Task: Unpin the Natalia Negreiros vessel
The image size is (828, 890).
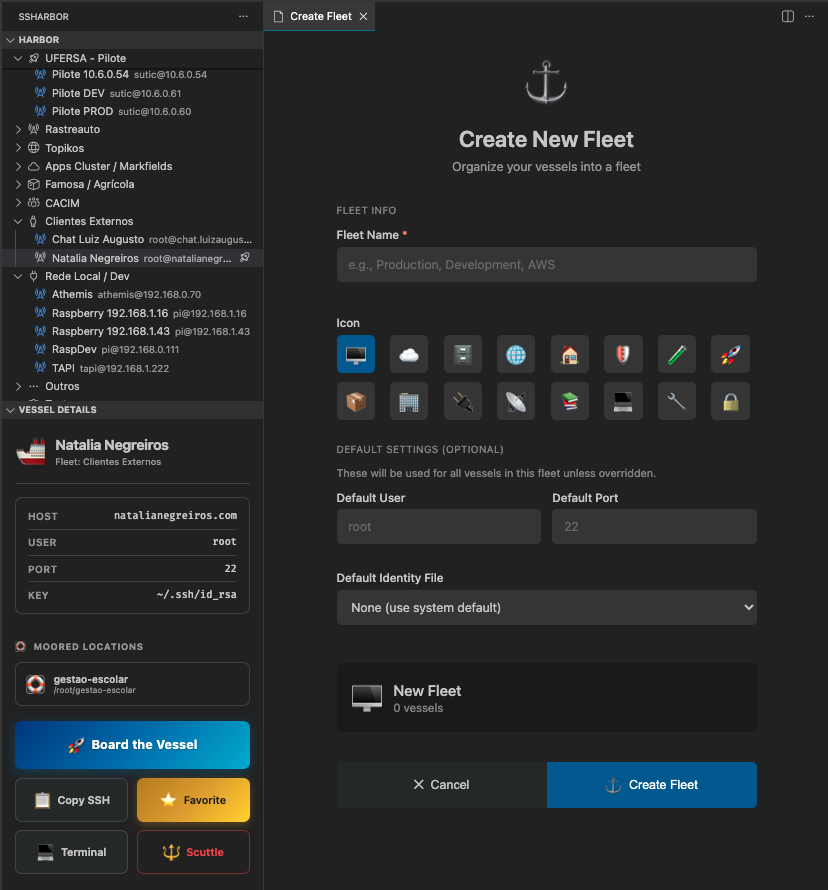Action: [x=242, y=258]
